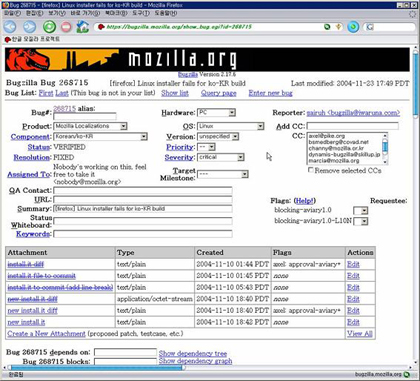Open the 한글 모질라 프로젝트 bookmark
Screen dimensions: 420x381
32,39
